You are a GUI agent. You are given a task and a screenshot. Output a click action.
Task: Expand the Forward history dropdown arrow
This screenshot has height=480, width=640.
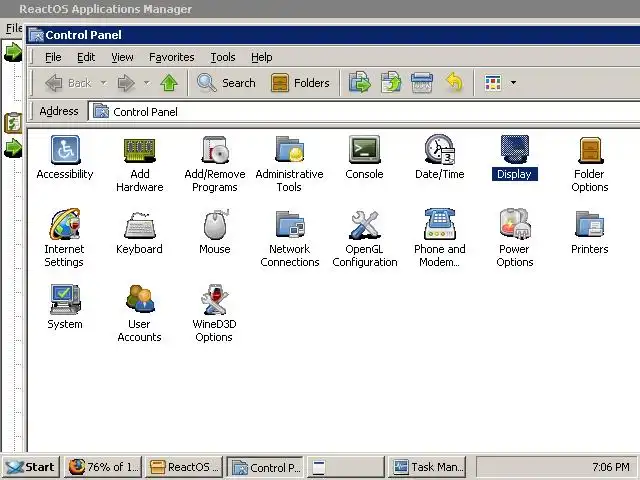click(x=147, y=83)
